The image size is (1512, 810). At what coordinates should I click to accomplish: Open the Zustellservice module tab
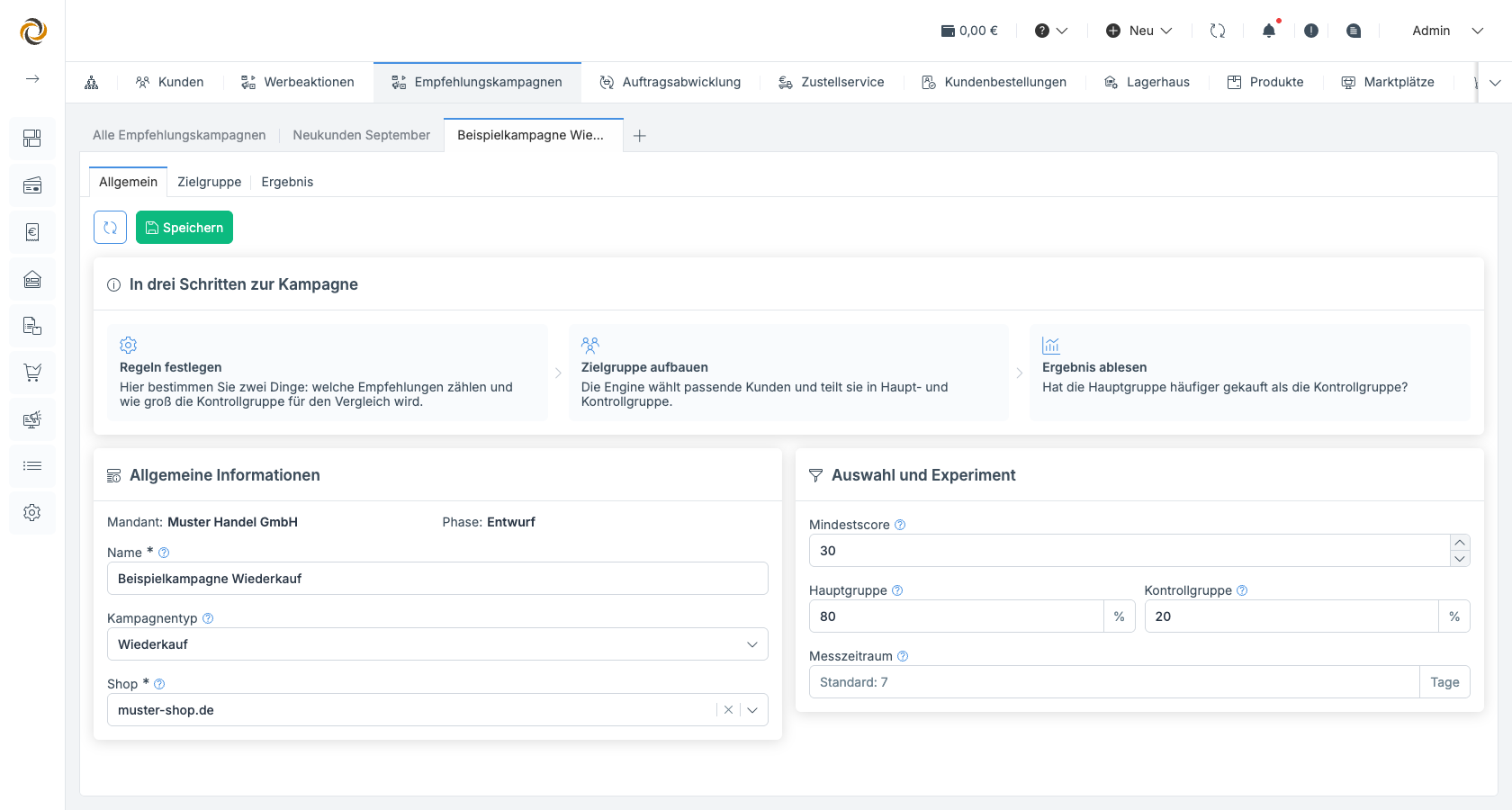coord(832,82)
